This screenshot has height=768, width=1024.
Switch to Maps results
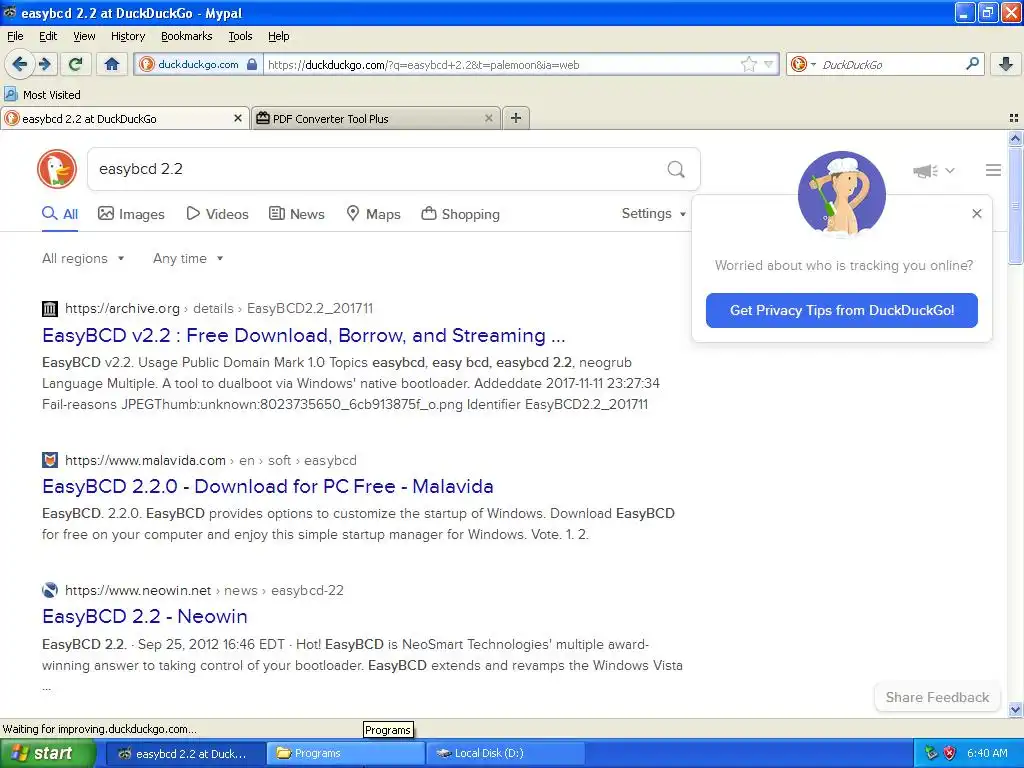(x=374, y=214)
